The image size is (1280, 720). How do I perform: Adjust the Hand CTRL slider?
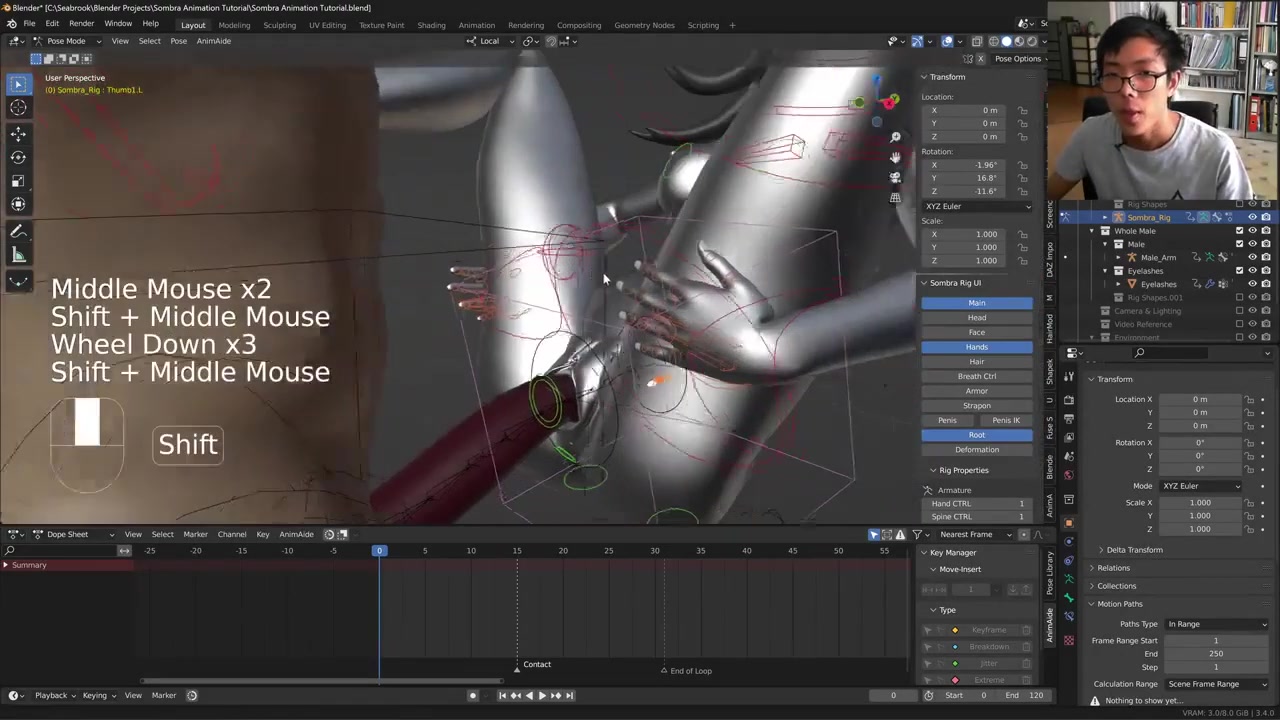click(976, 503)
